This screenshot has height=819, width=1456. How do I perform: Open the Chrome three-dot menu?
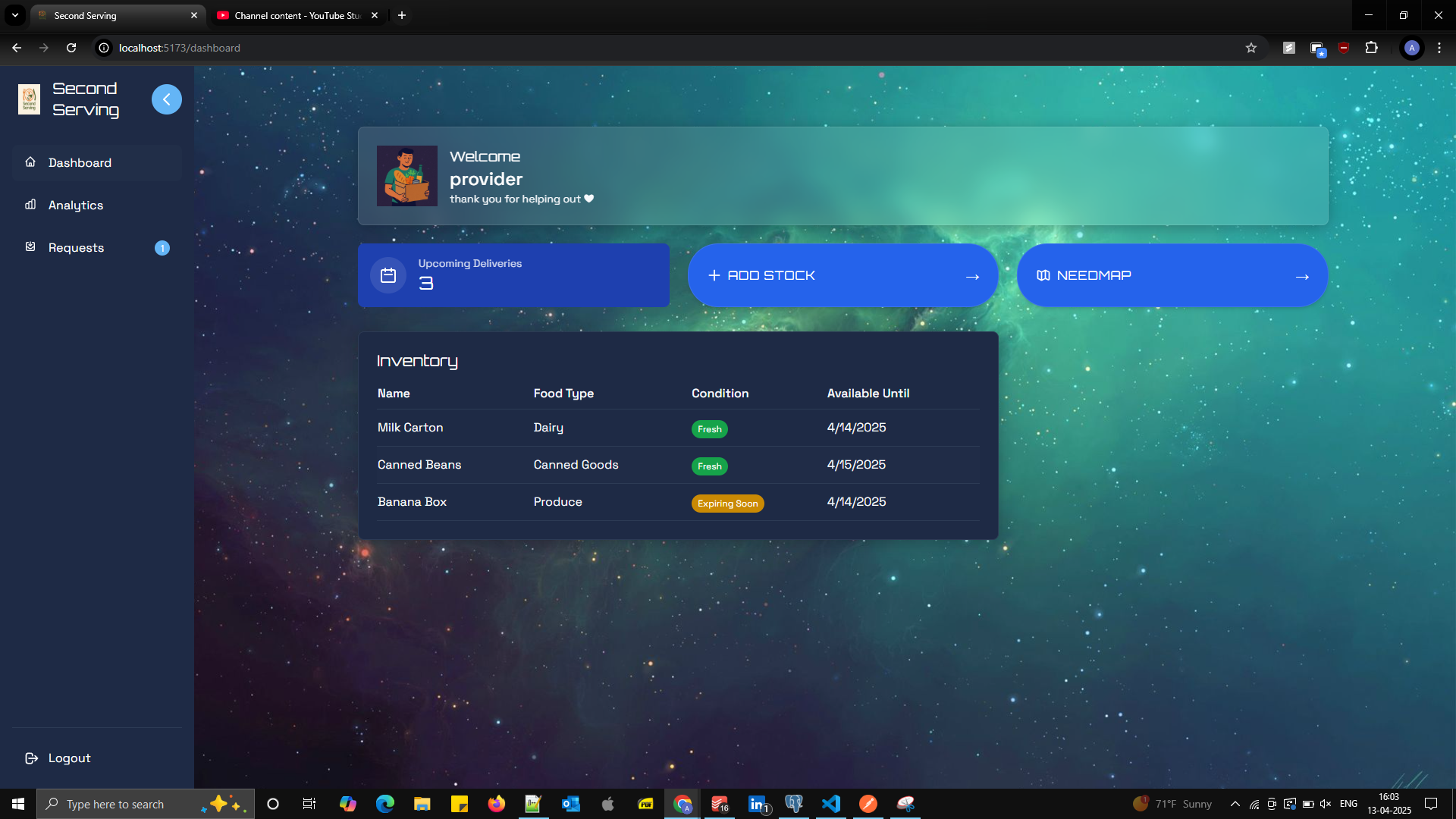coord(1439,48)
